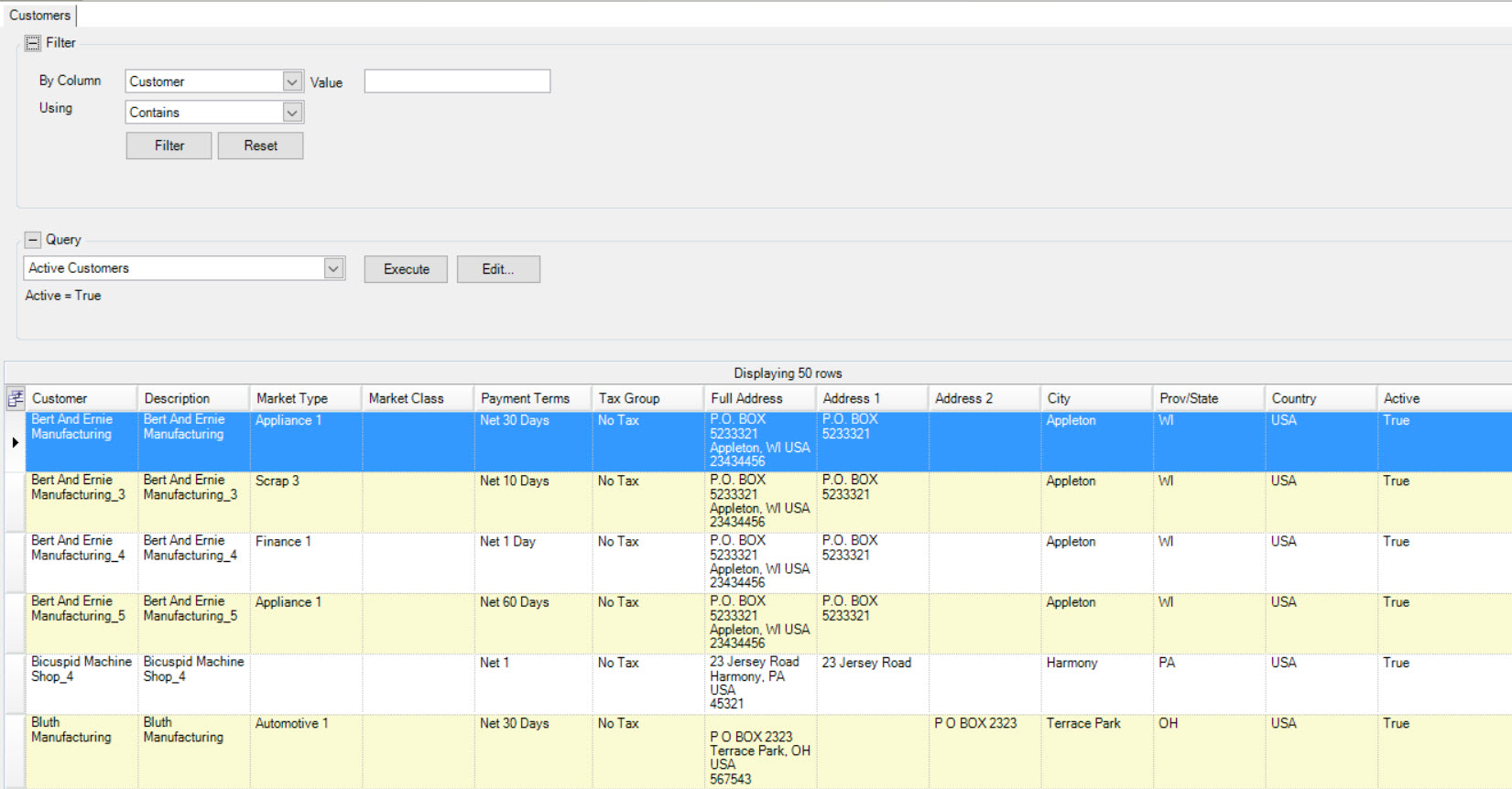The width and height of the screenshot is (1512, 789).
Task: Focus the filter Value input field
Action: coord(457,81)
